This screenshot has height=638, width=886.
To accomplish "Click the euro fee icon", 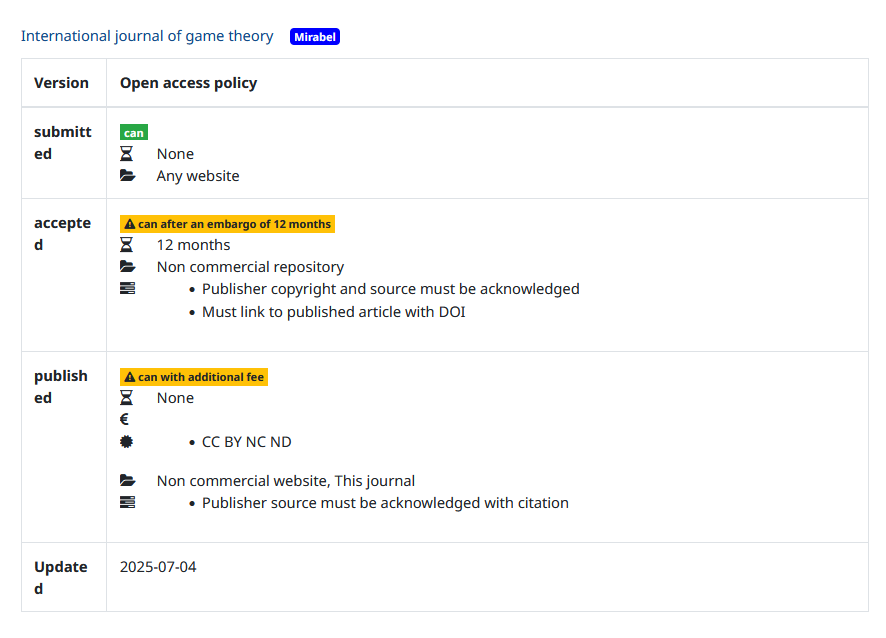I will click(125, 420).
